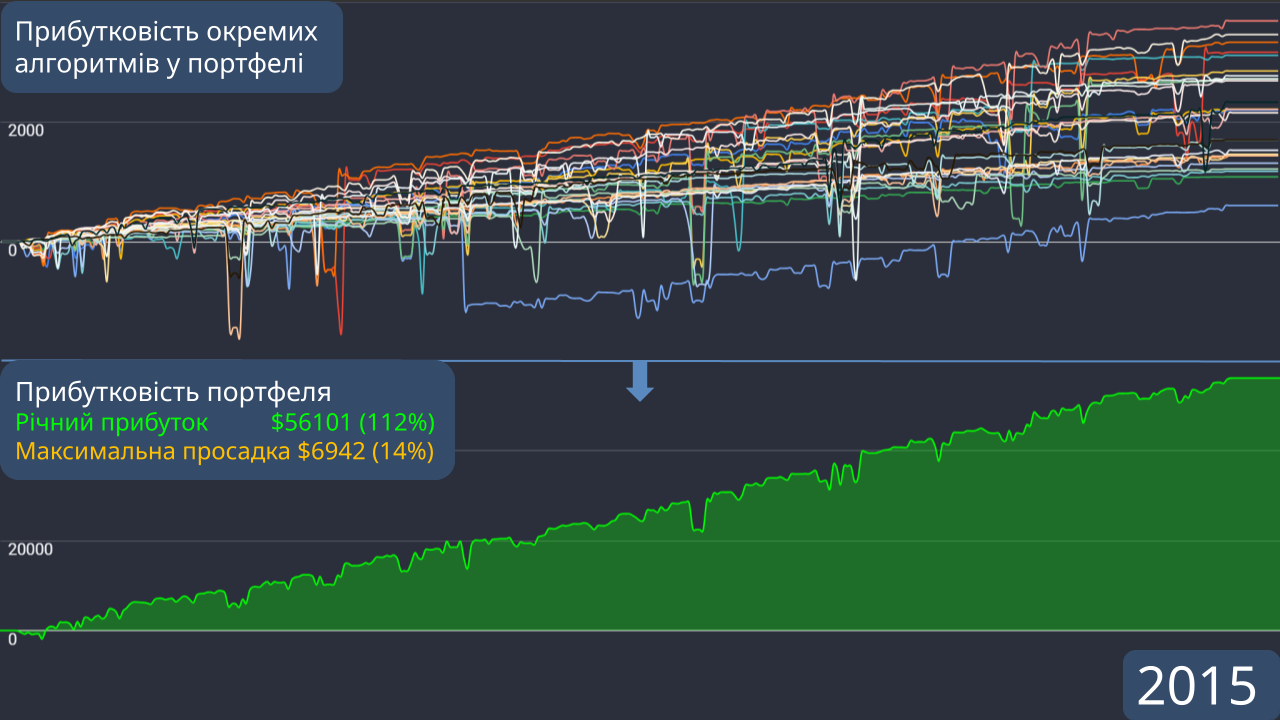Click the "20000" axis label on portfolio chart
1280x720 pixels.
[30, 549]
